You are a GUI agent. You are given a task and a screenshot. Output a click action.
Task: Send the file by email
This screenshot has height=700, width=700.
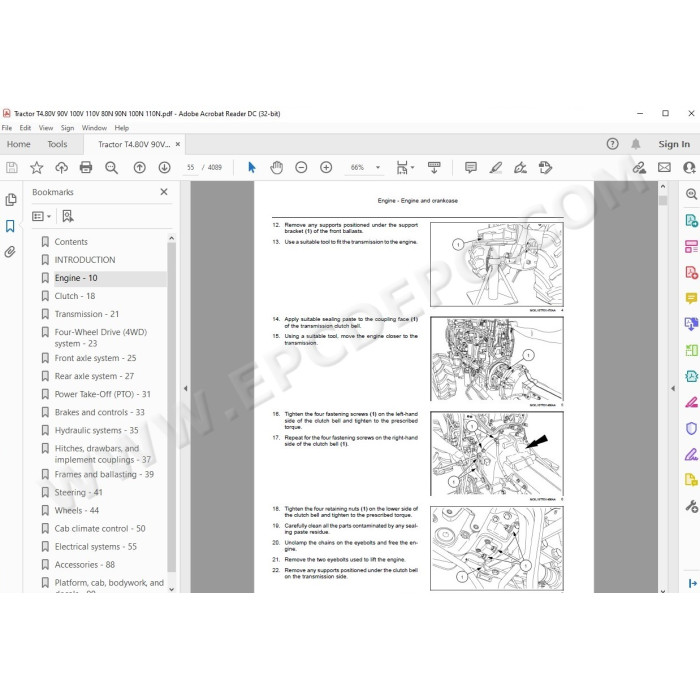point(664,167)
